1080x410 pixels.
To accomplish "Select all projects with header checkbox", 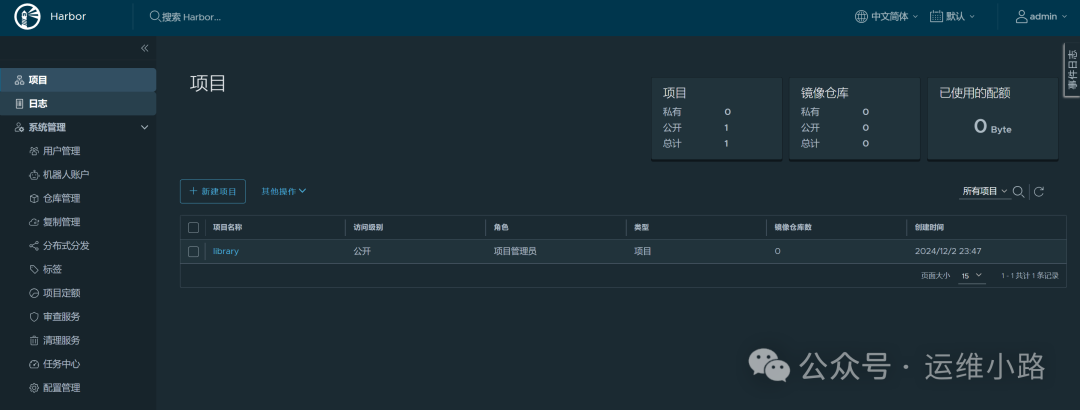I will 193,227.
